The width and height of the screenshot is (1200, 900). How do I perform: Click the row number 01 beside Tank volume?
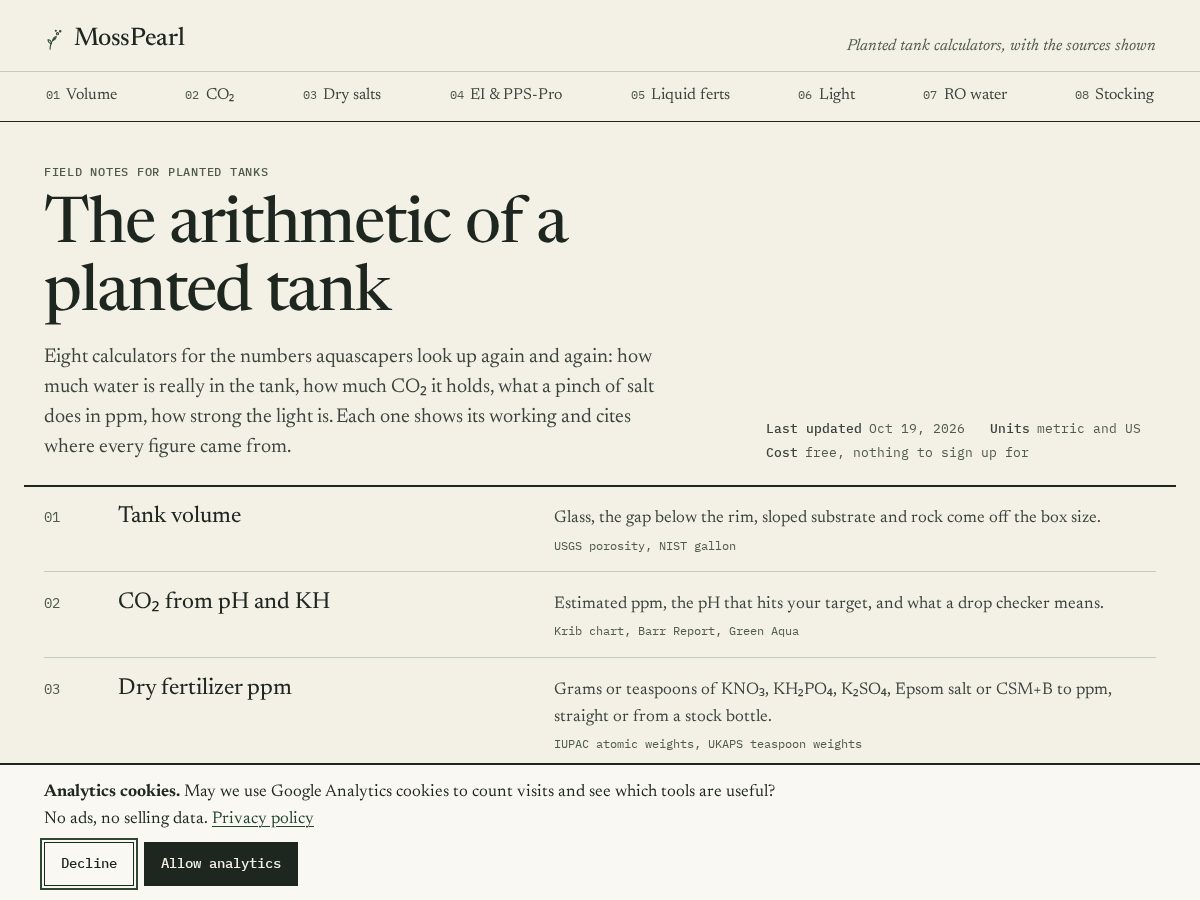point(52,517)
